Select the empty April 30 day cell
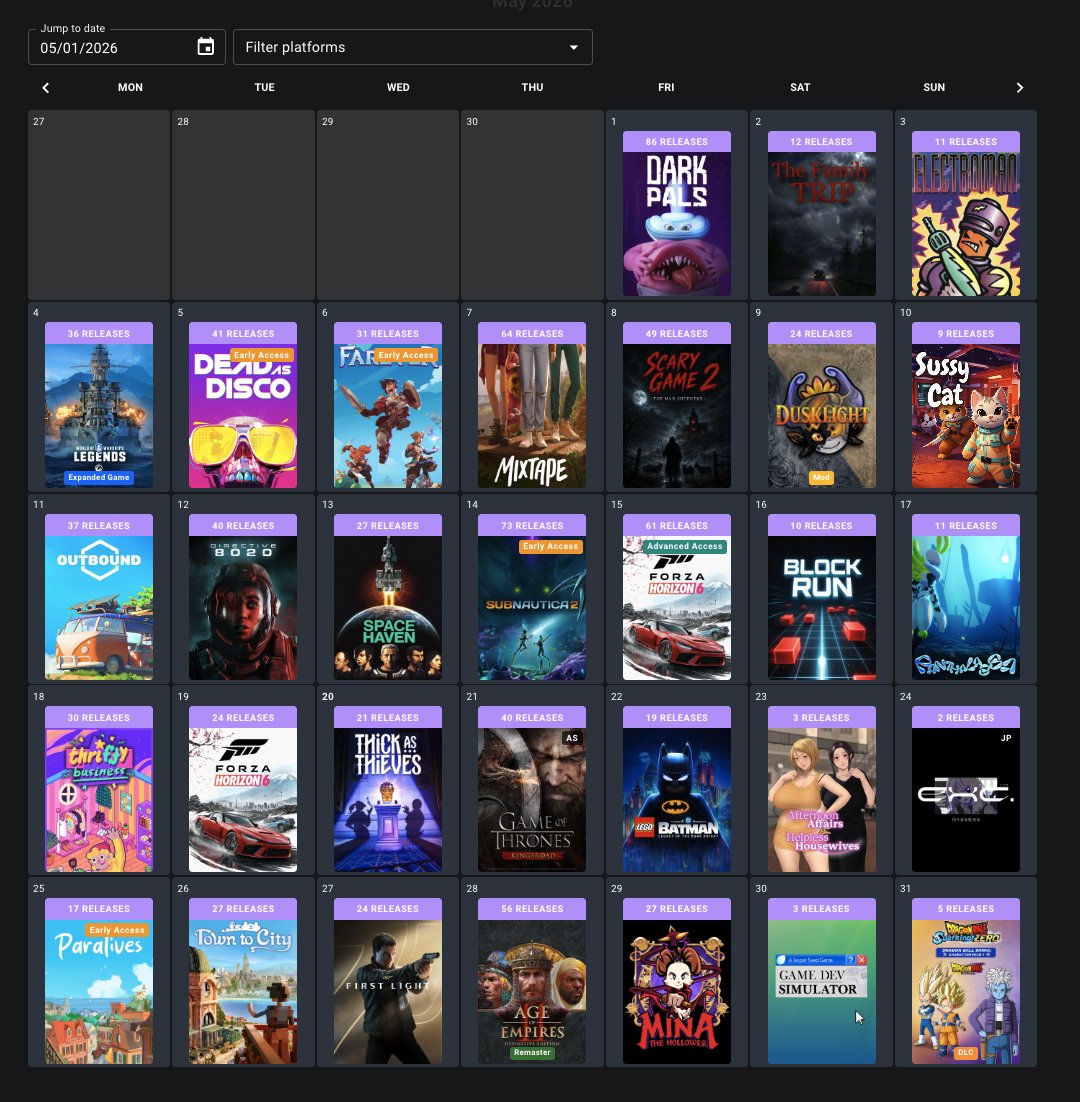Screen dimensions: 1080x1102 click(532, 205)
